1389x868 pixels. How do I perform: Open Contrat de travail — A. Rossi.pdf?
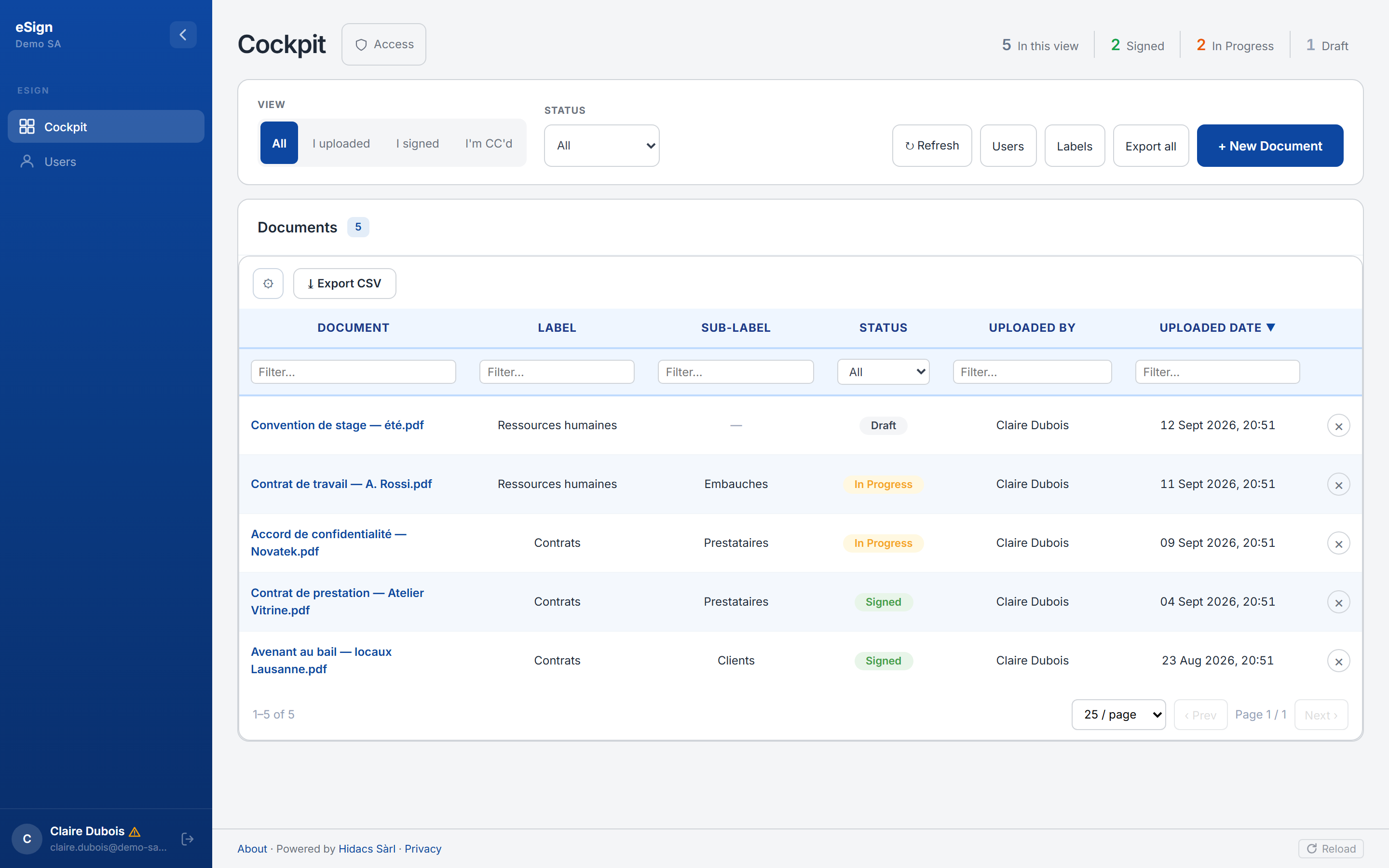click(341, 484)
